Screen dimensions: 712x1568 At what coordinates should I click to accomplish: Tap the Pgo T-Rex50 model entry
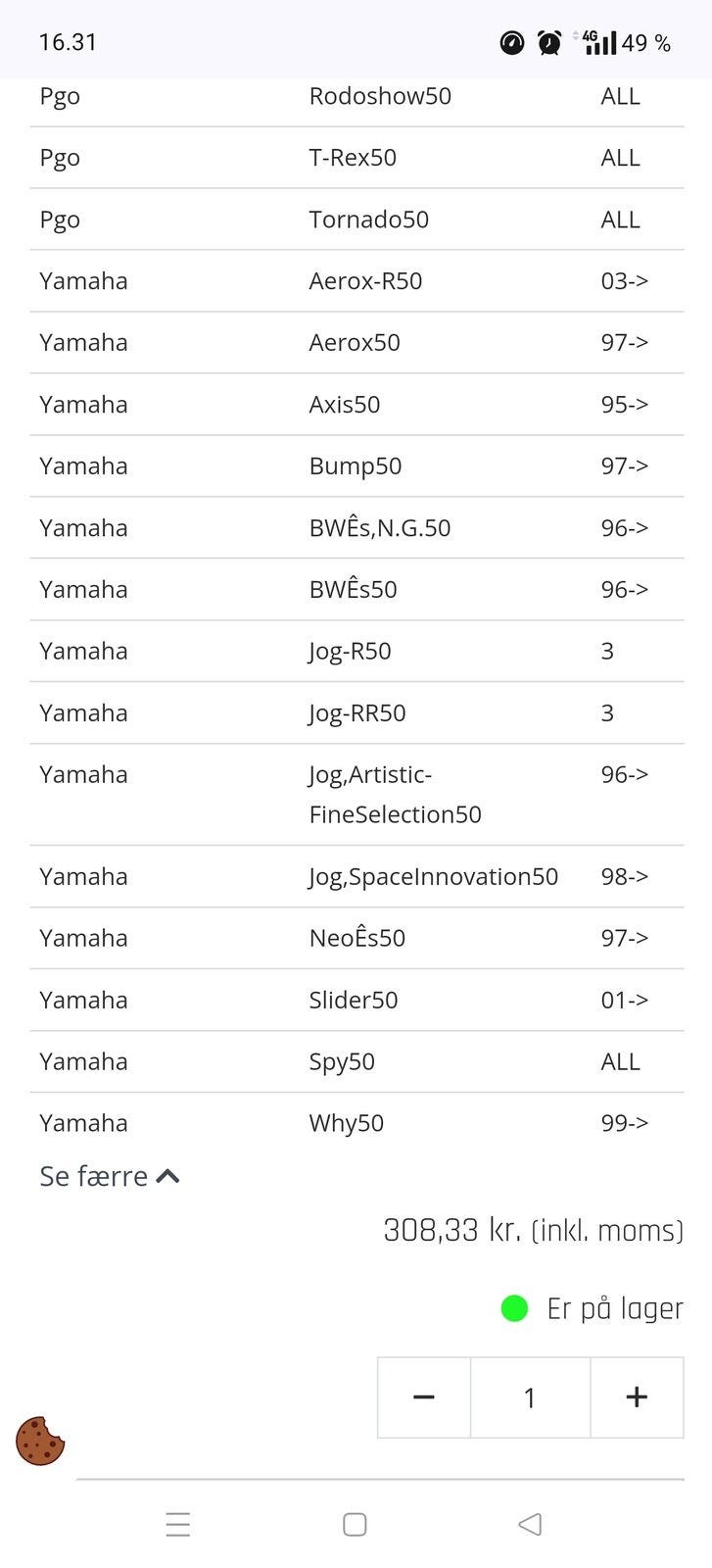pos(353,158)
